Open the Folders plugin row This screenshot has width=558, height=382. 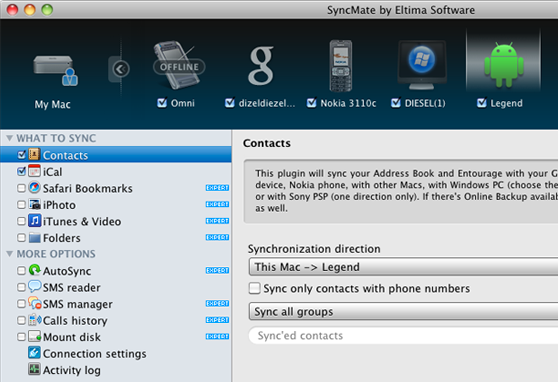(x=116, y=237)
